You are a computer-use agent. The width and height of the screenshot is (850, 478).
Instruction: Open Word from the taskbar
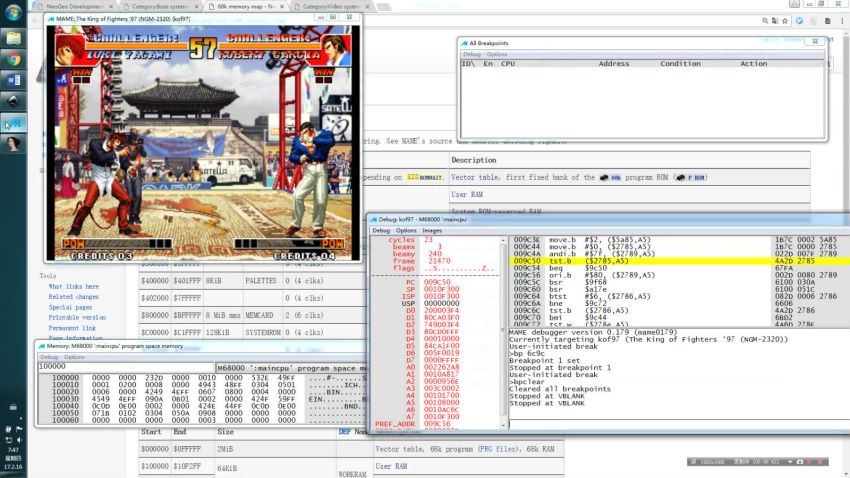[14, 80]
